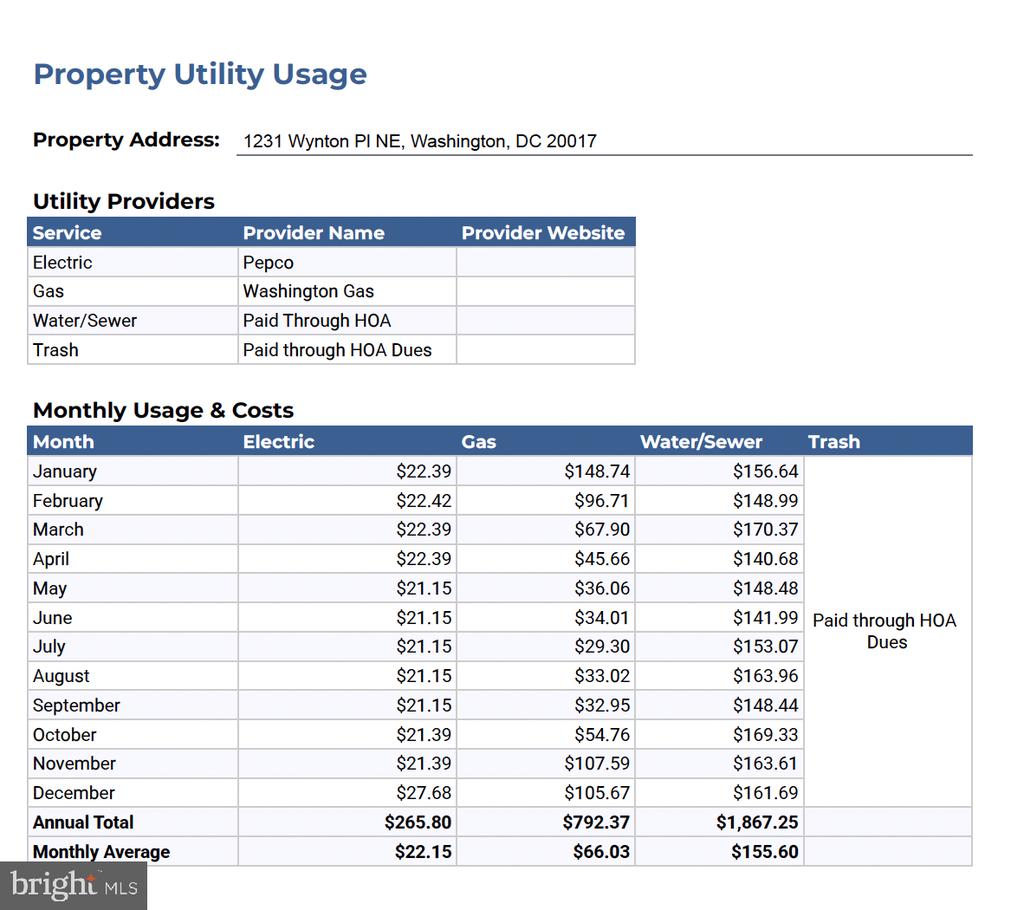The width and height of the screenshot is (1024, 910).
Task: Click the "Monthly Average" row label
Action: coord(101,852)
